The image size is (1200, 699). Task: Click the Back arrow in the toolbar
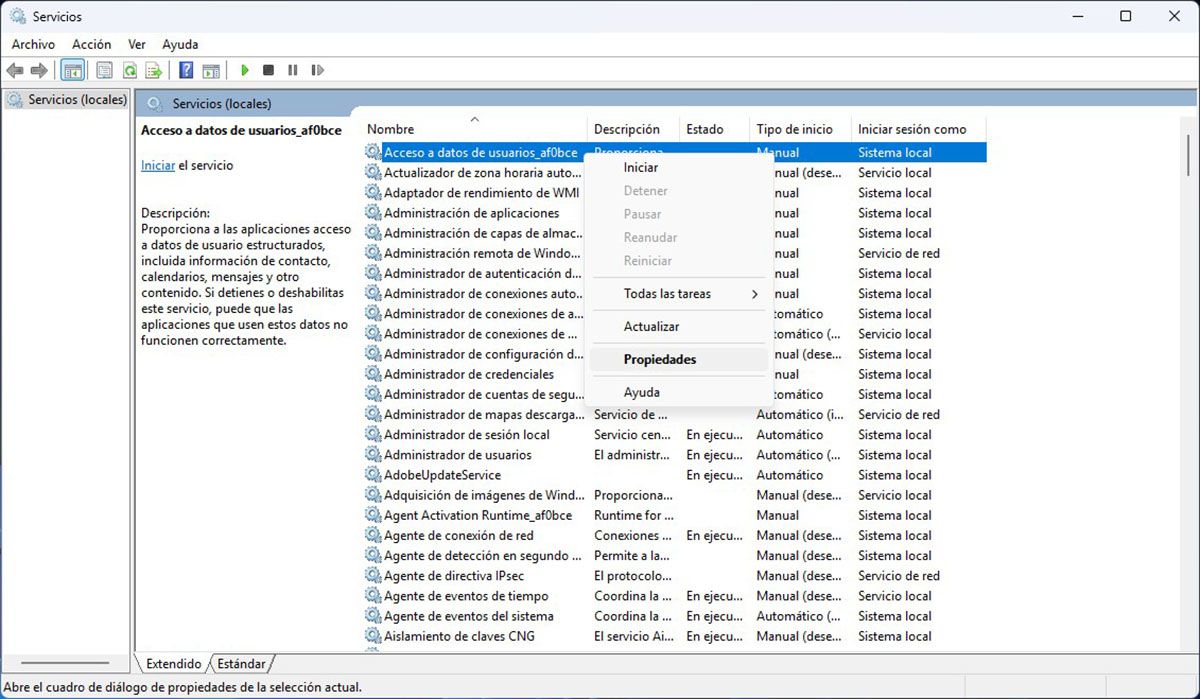[x=15, y=70]
